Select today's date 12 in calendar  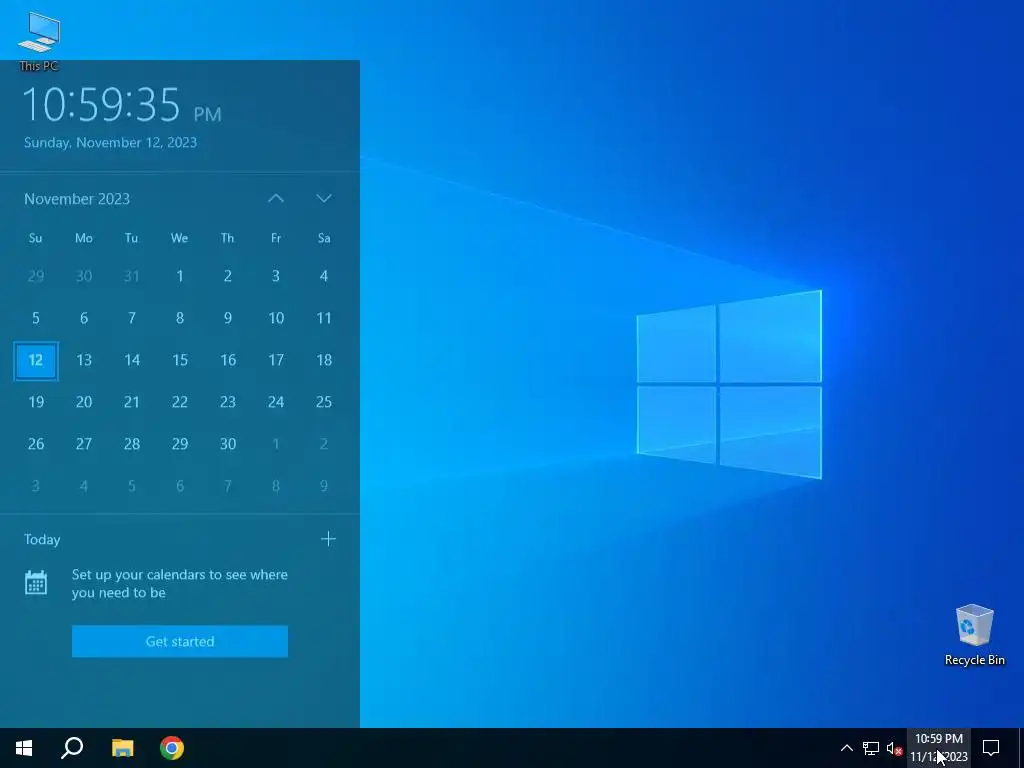[x=36, y=360]
